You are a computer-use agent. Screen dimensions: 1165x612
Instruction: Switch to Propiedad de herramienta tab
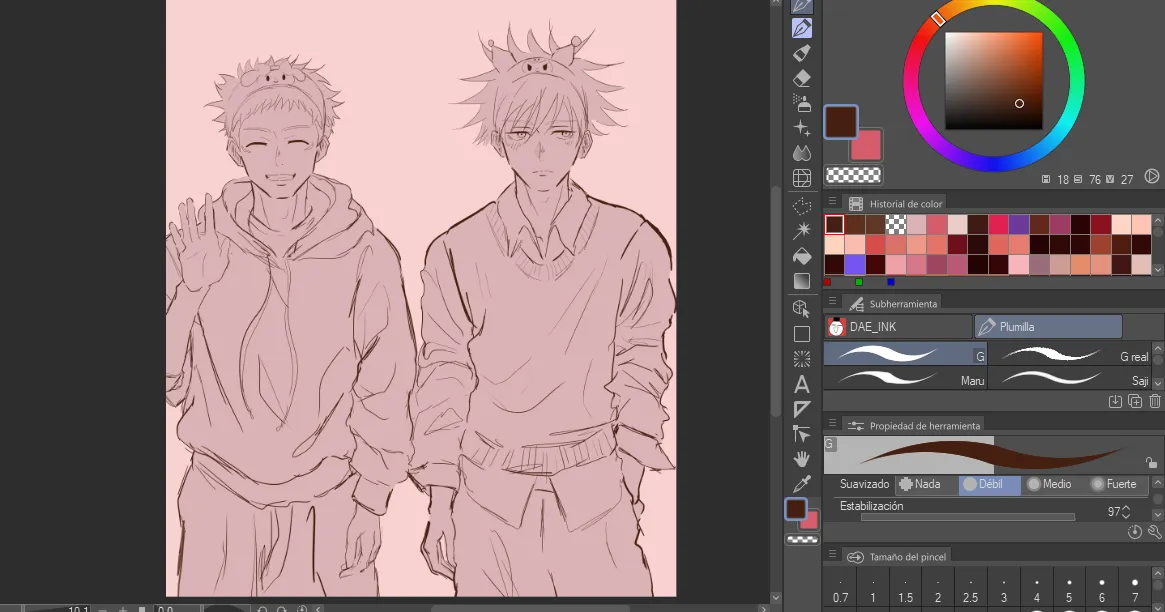[914, 426]
